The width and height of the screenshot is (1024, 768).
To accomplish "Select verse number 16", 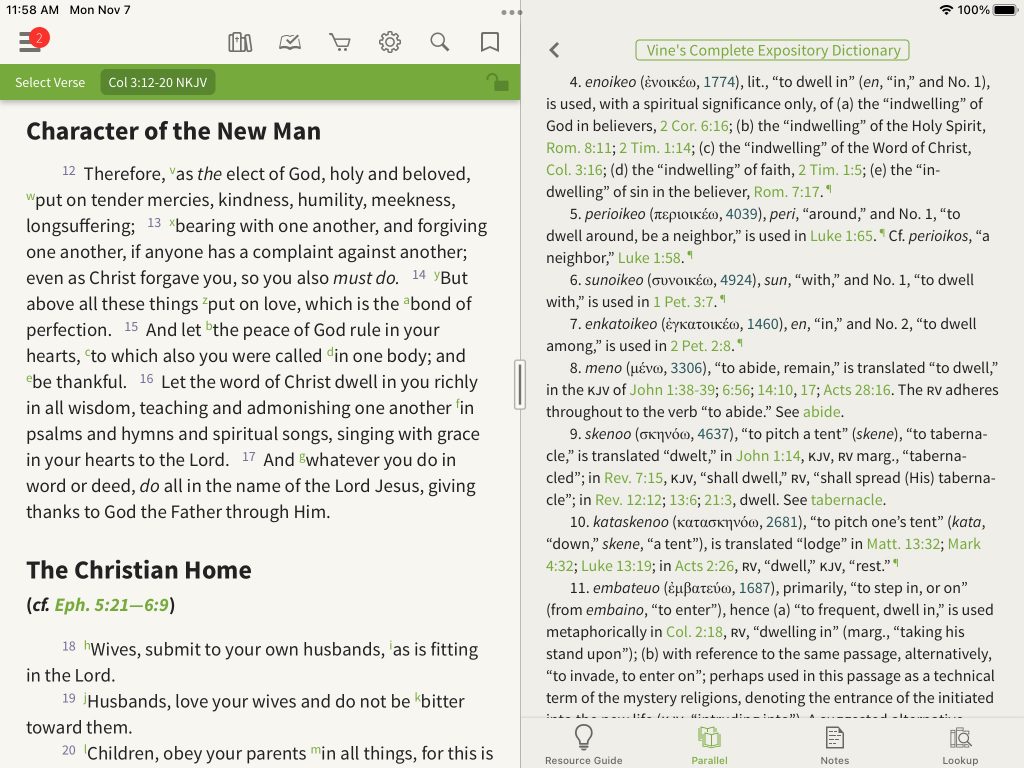I will (147, 379).
